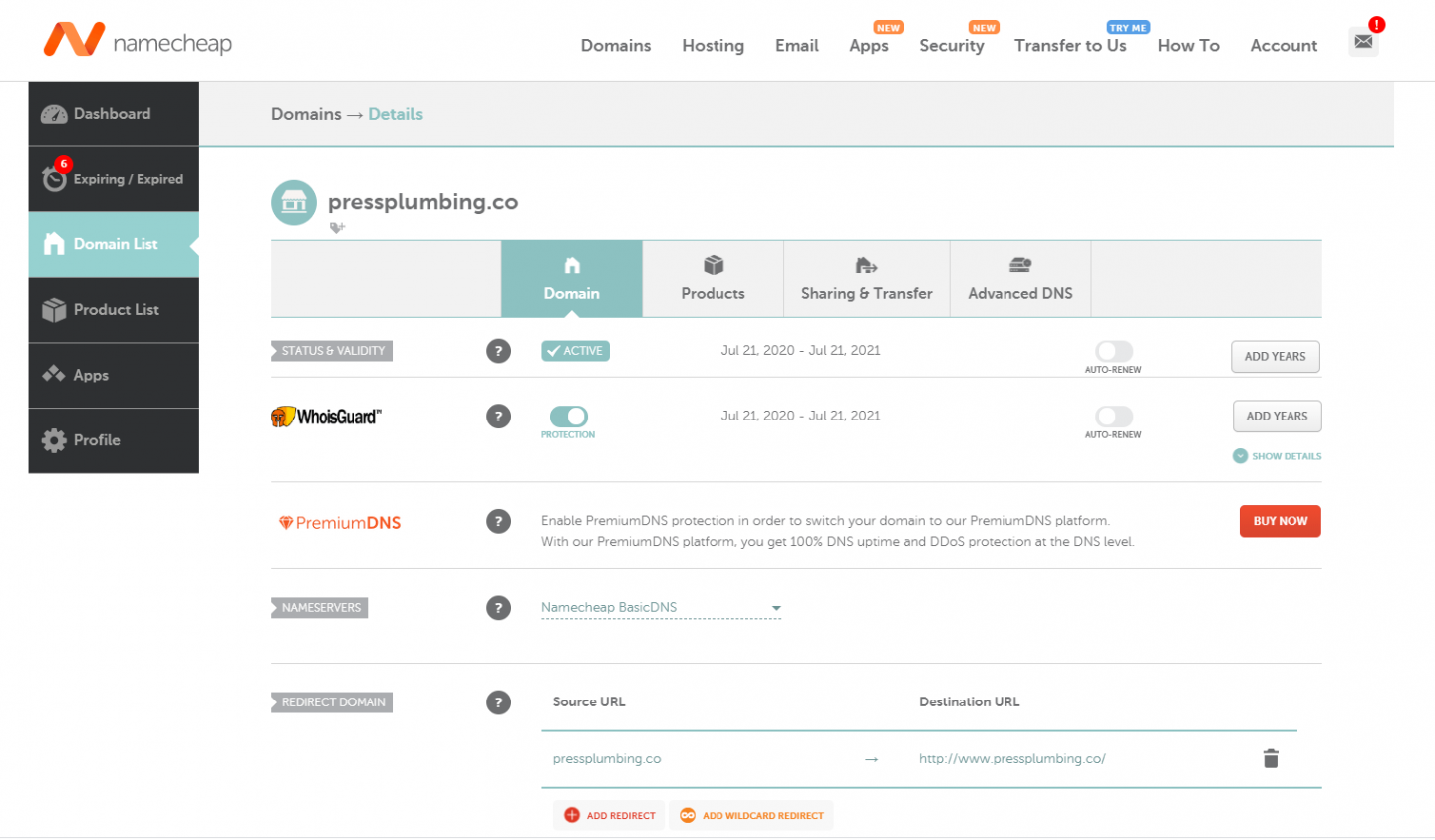This screenshot has height=840, width=1435.
Task: Click the tag icon under the domain name
Action: click(x=337, y=228)
